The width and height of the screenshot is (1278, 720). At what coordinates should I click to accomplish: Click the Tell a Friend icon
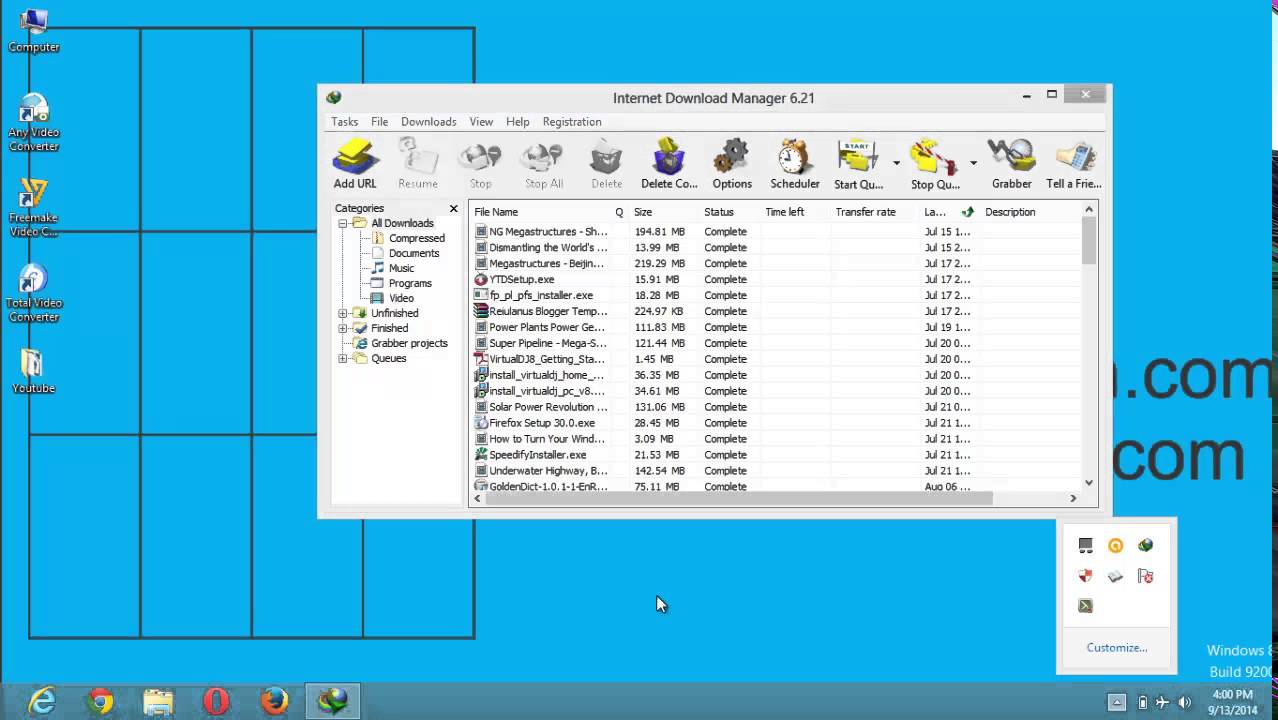coord(1074,164)
